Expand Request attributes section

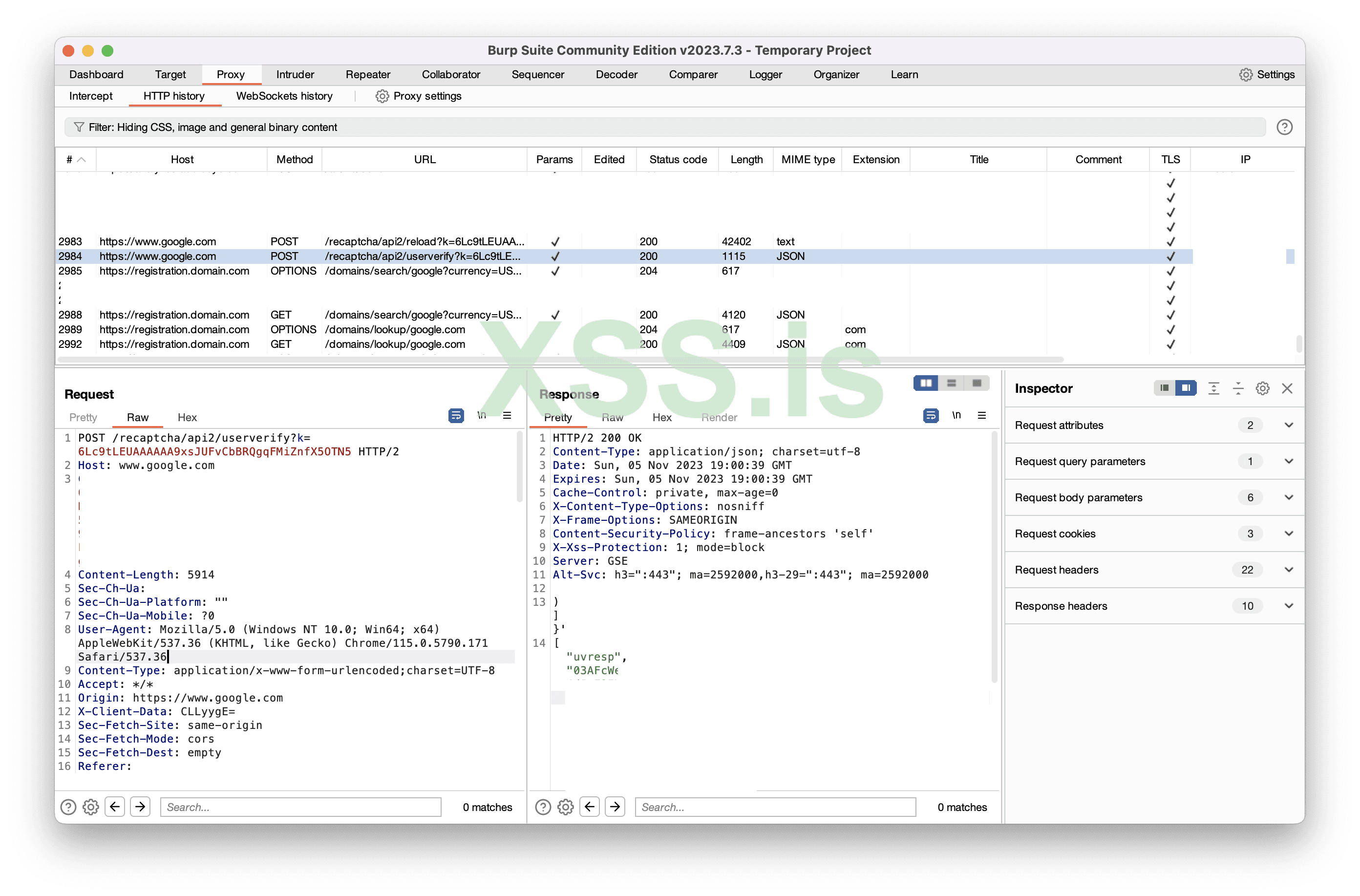1288,425
